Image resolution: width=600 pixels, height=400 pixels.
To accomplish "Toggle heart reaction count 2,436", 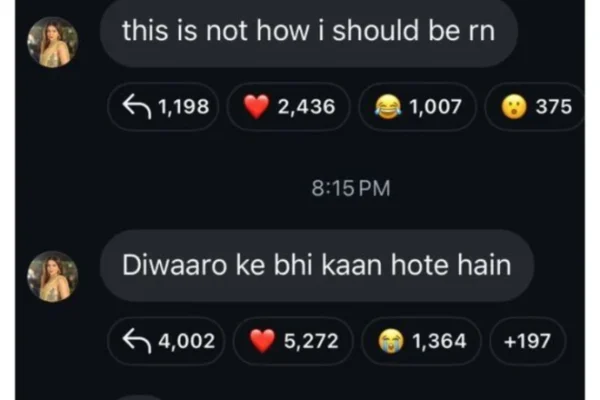I will 307,107.
